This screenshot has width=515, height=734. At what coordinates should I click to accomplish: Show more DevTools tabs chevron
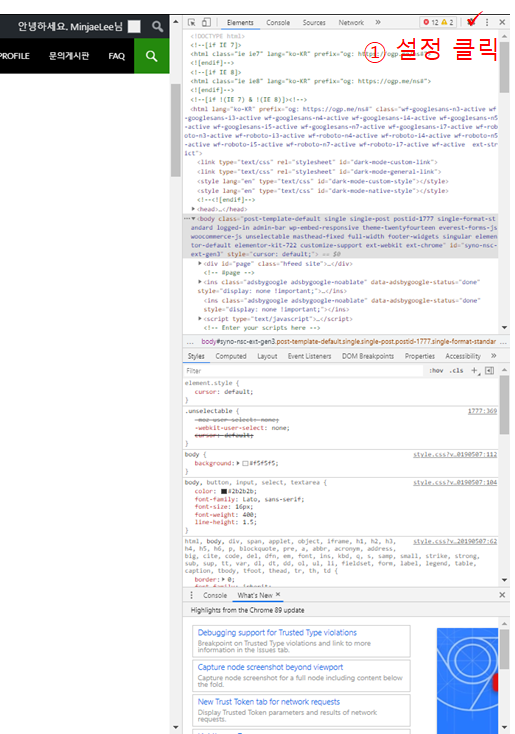[378, 22]
